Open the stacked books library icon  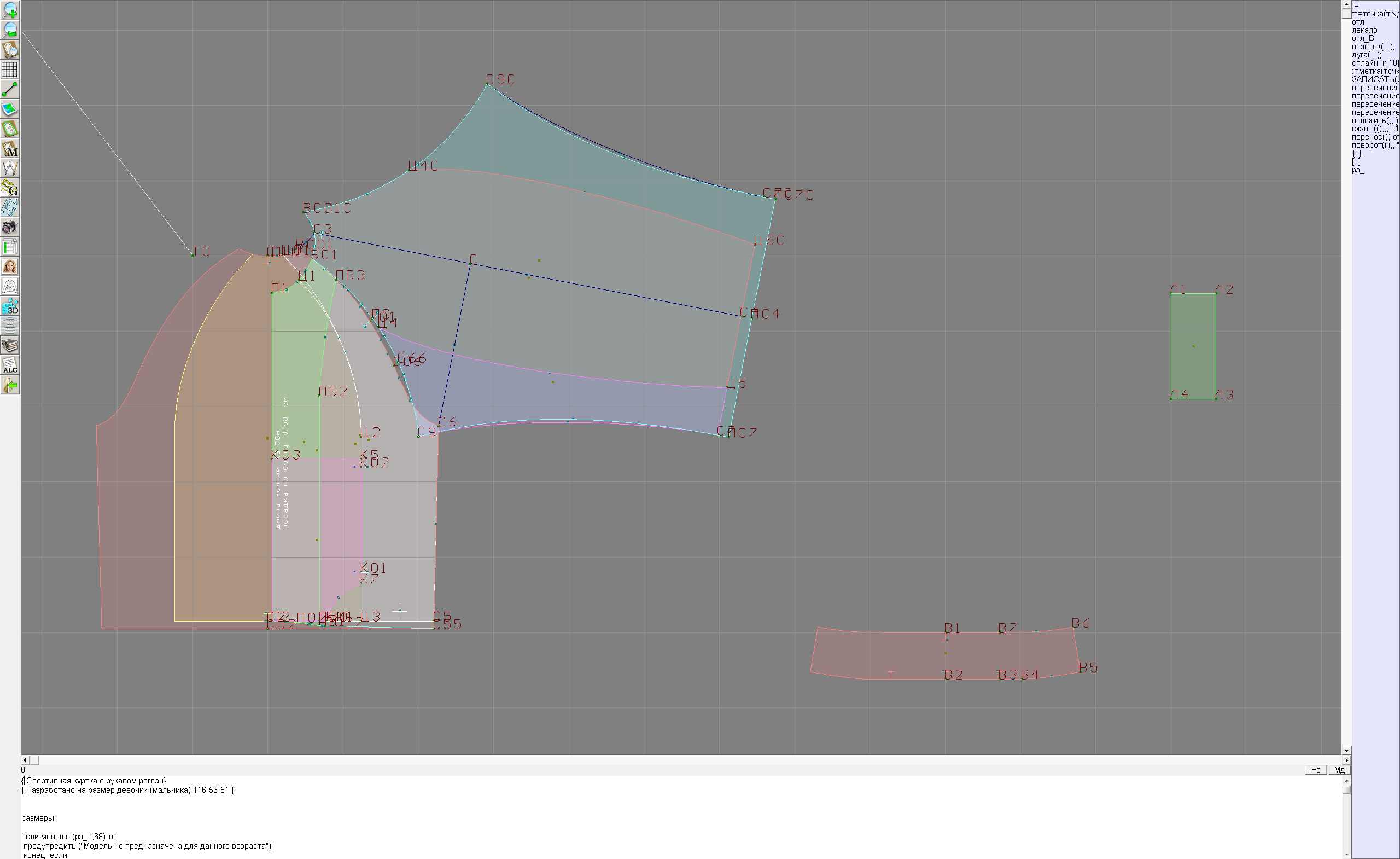point(10,346)
